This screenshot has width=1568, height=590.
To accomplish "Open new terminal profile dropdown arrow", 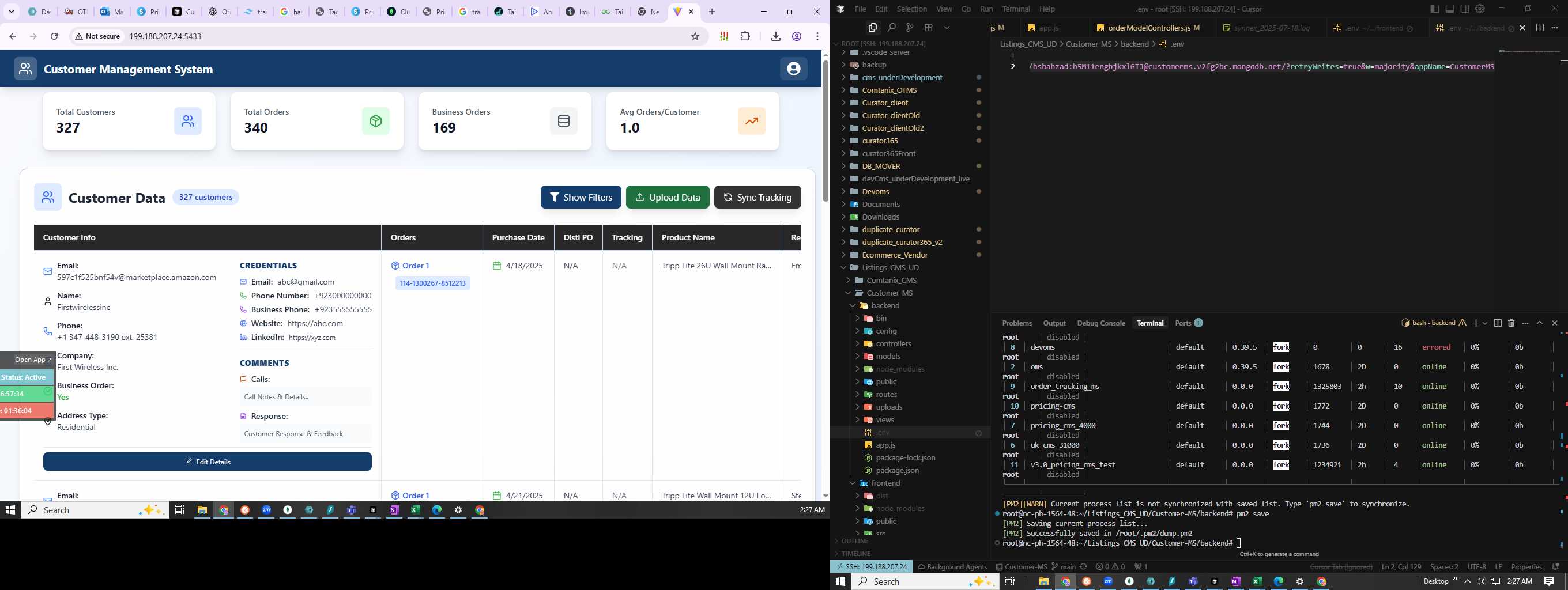I will tap(1485, 323).
